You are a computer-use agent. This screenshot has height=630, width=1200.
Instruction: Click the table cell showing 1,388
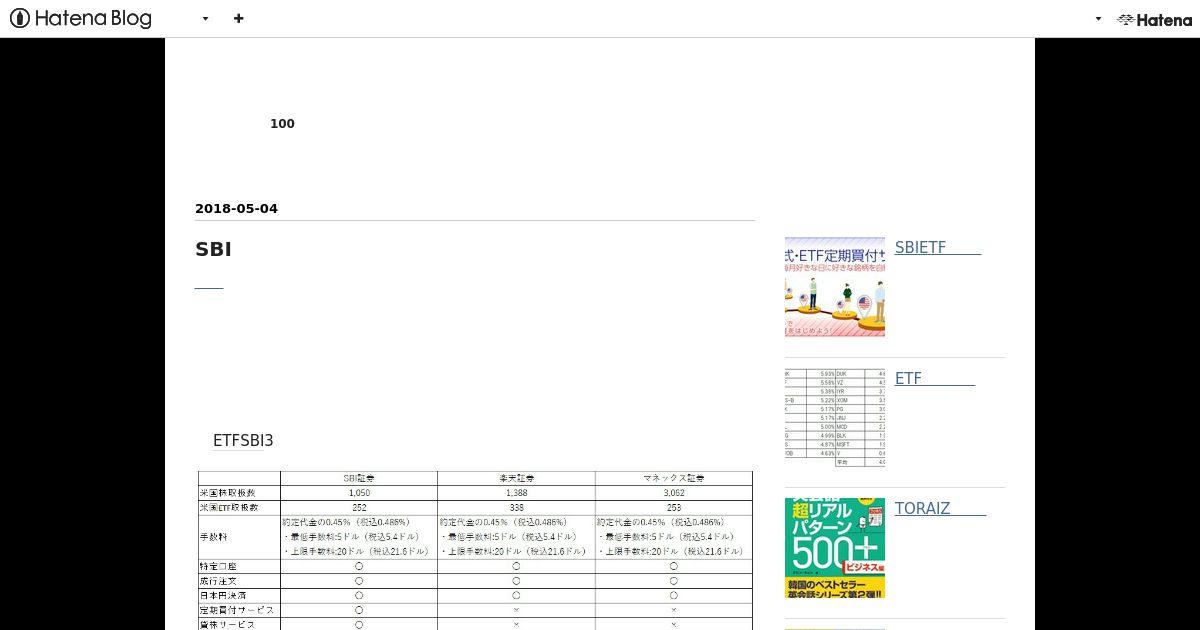pos(516,493)
